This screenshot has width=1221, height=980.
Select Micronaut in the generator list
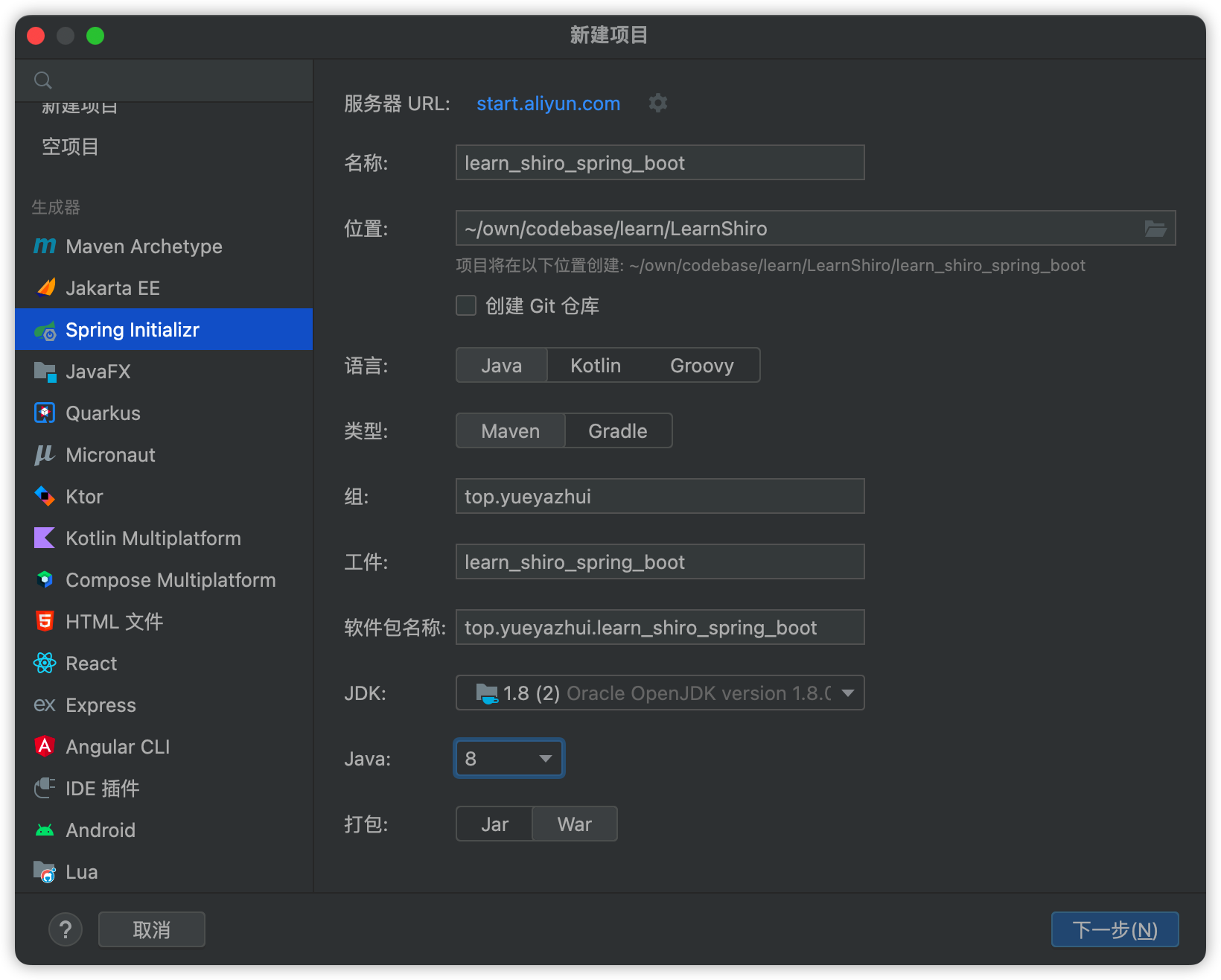coord(164,454)
